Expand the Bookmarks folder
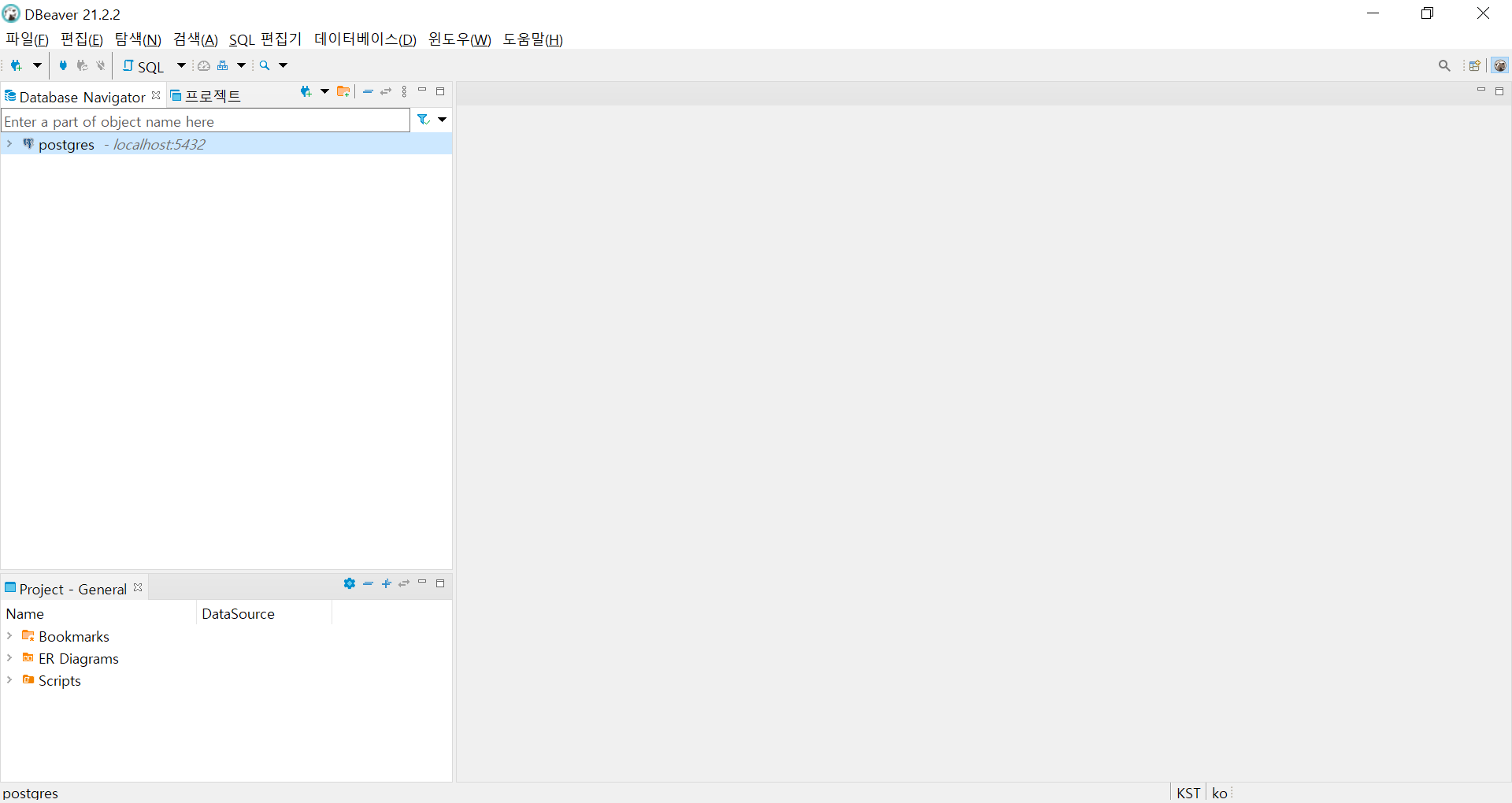Viewport: 1512px width, 803px height. [x=9, y=635]
